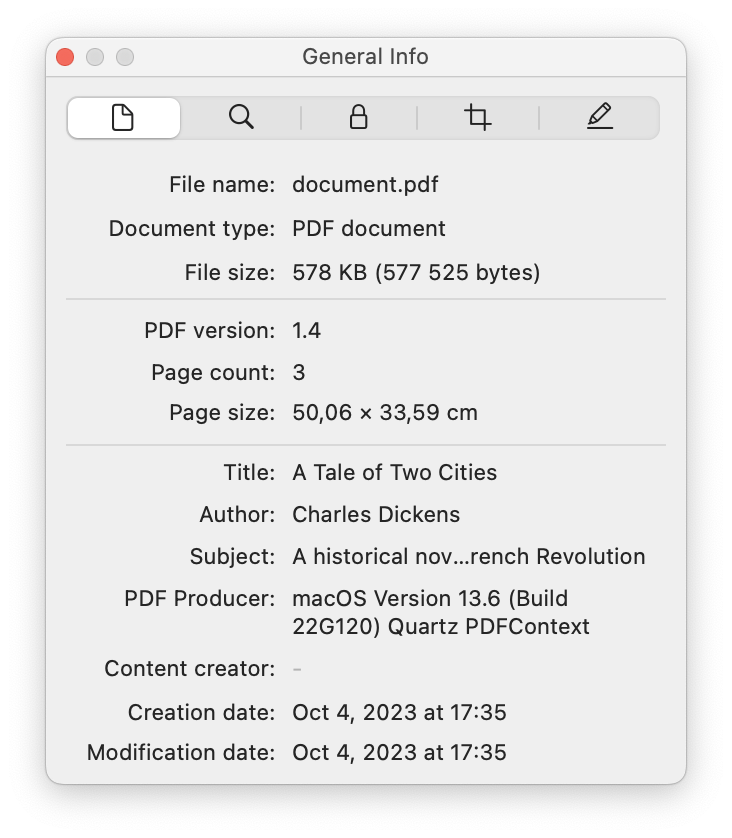Viewport: 732px width, 838px height.
Task: Click page size '50,06 × 33,59 cm'
Action: 385,413
